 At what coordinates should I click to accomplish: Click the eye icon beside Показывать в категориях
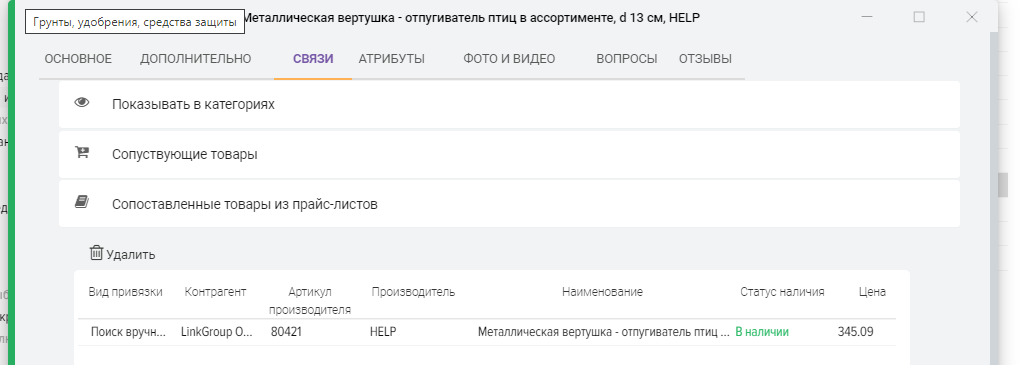81,103
